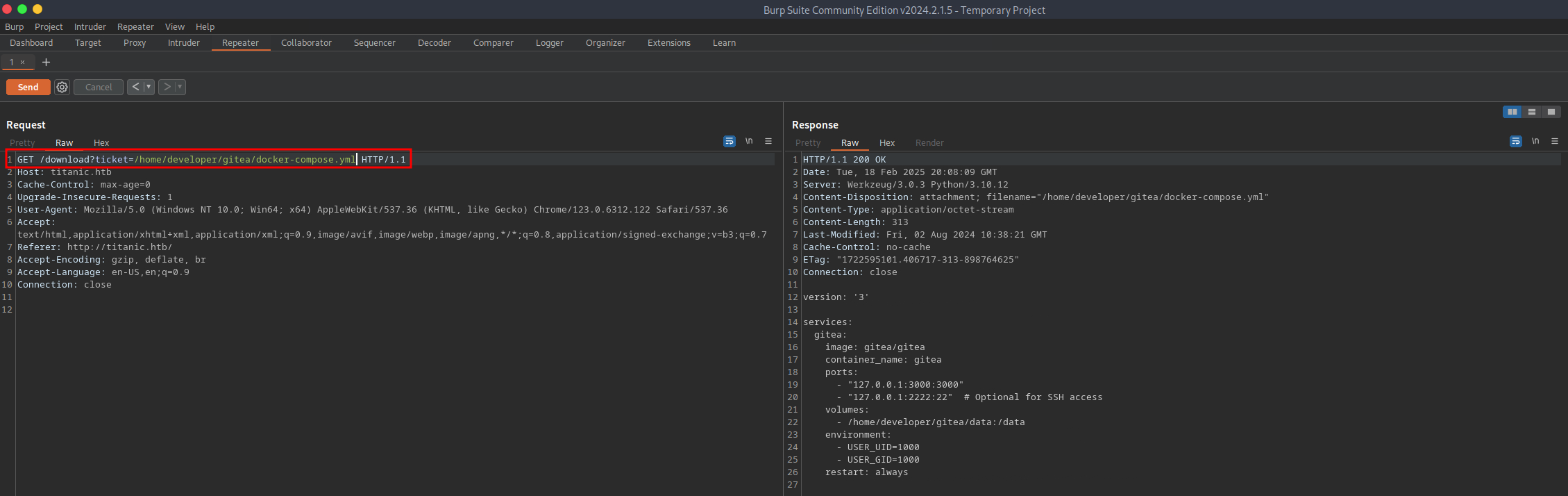This screenshot has width=1568, height=496.
Task: Open the back history dropdown arrow
Action: [x=149, y=87]
